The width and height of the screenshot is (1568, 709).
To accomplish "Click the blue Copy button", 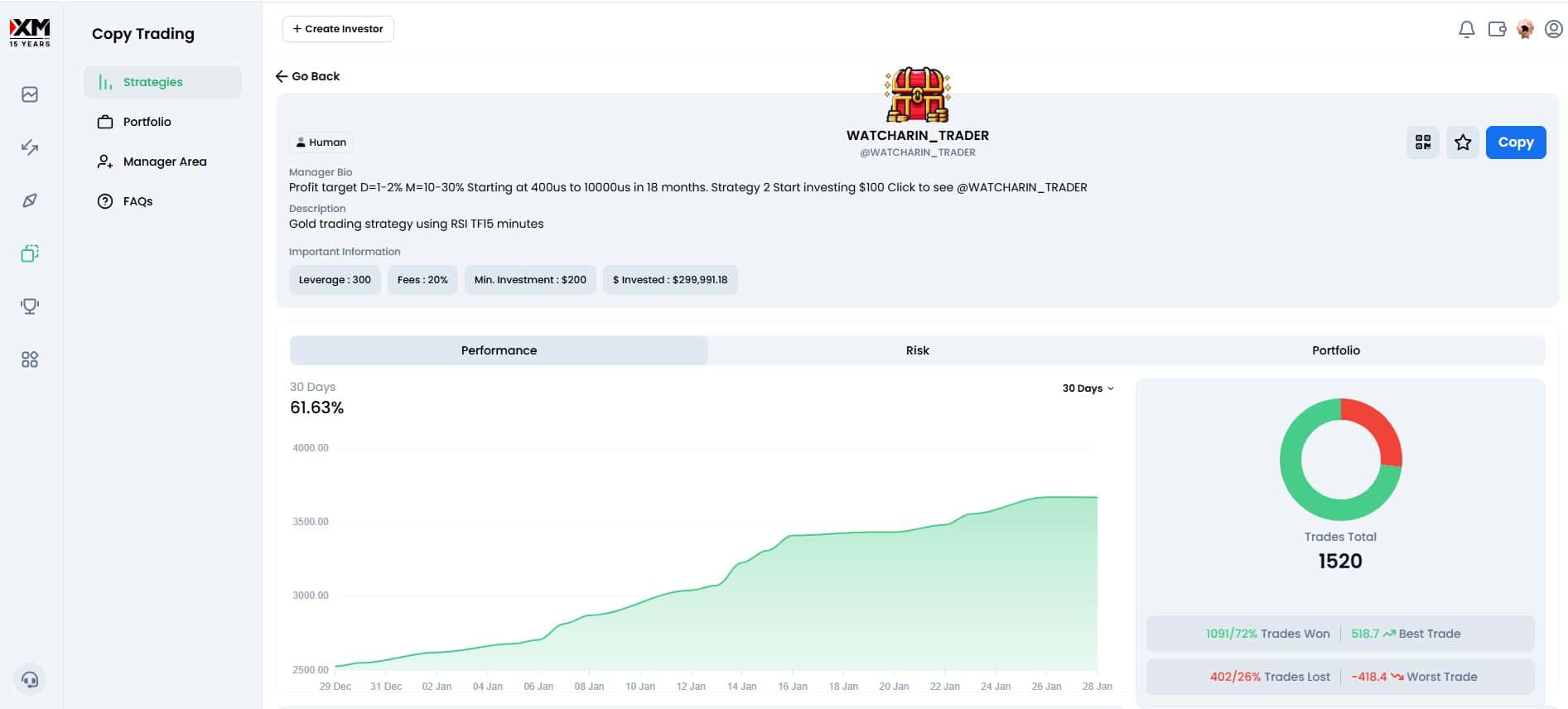I will click(x=1515, y=142).
